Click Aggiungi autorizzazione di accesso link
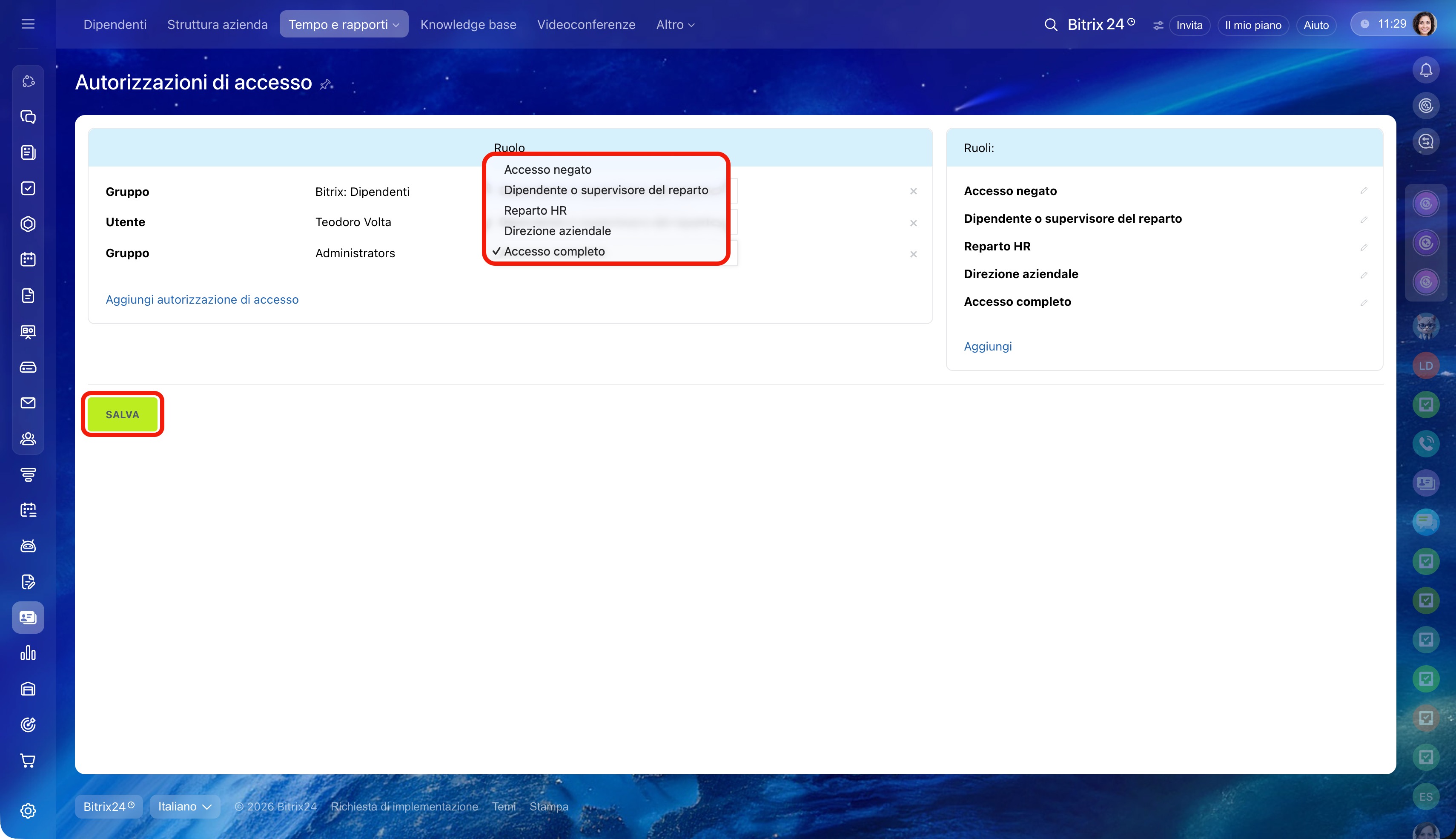Screen dimensions: 1456x839 (x=201, y=300)
